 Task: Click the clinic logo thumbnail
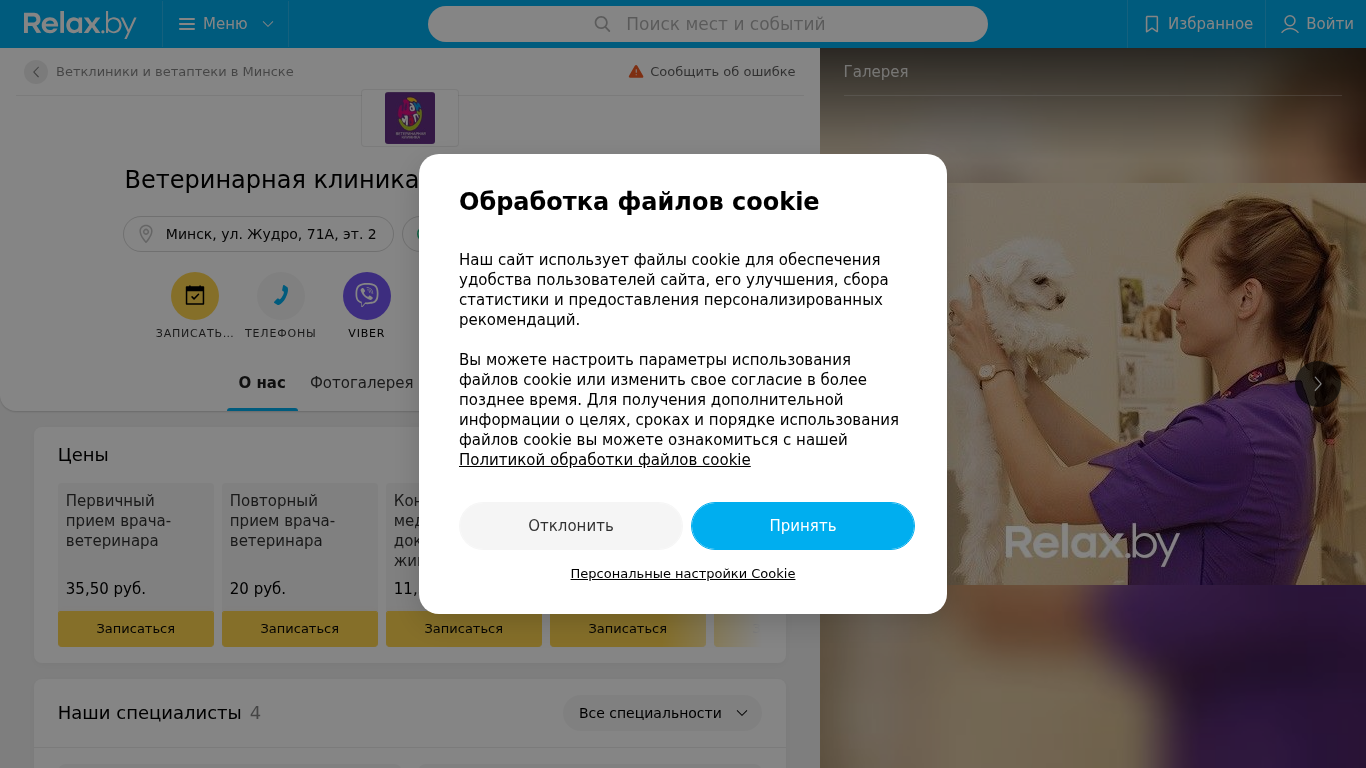coord(410,118)
